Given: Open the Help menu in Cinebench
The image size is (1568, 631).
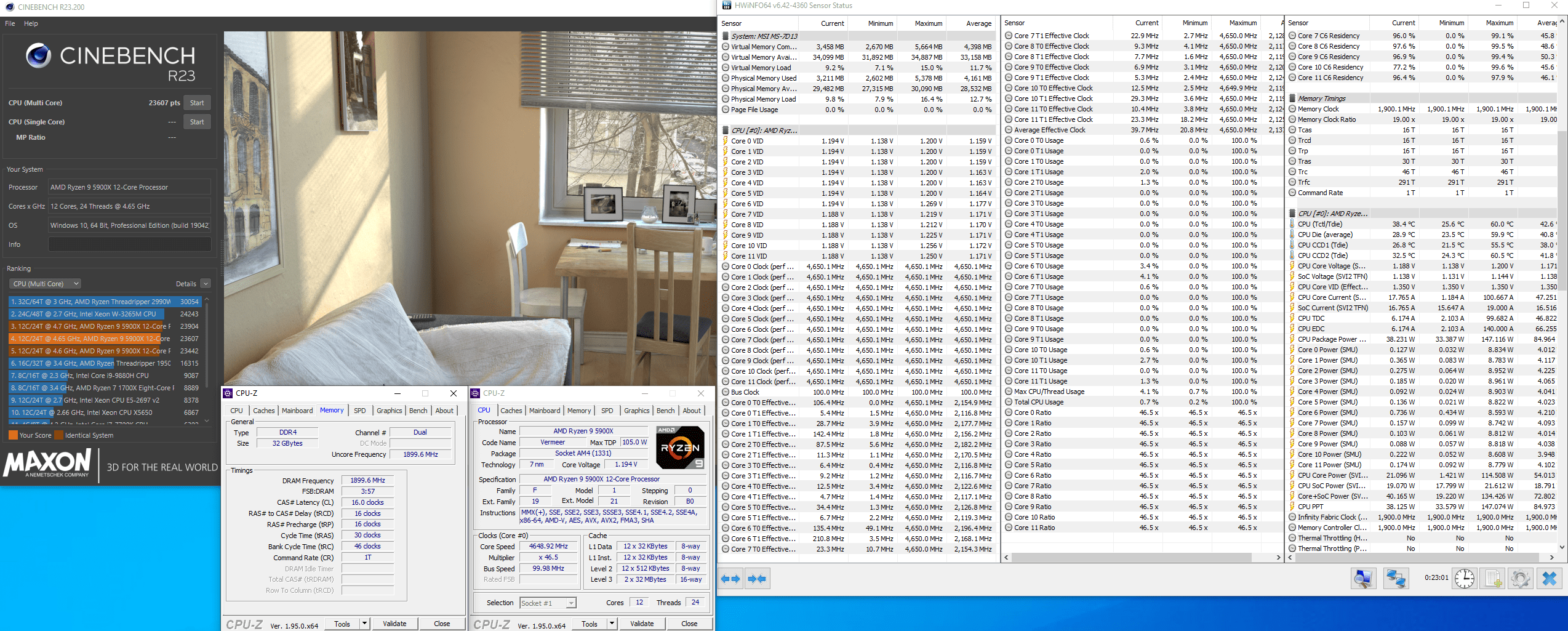Looking at the screenshot, I should [x=31, y=23].
